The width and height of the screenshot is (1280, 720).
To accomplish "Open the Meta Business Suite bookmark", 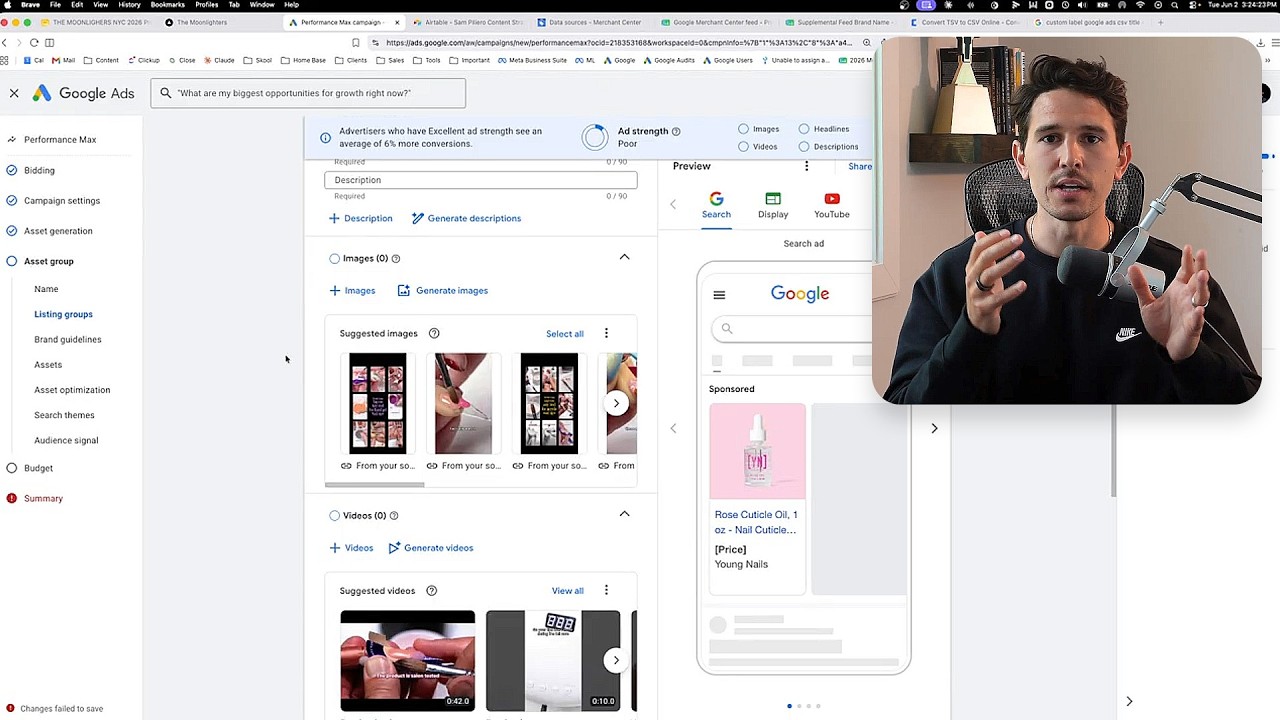I will (x=532, y=60).
